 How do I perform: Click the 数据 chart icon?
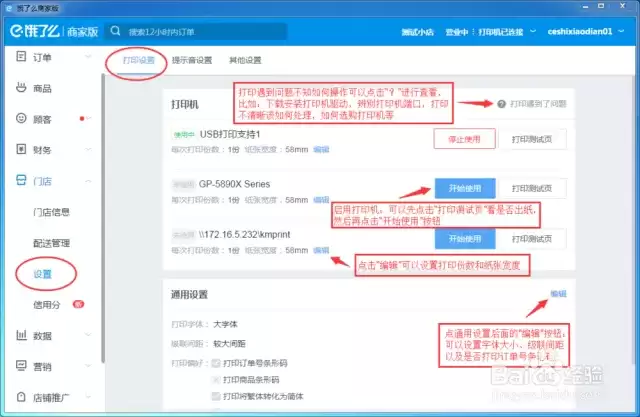21,335
